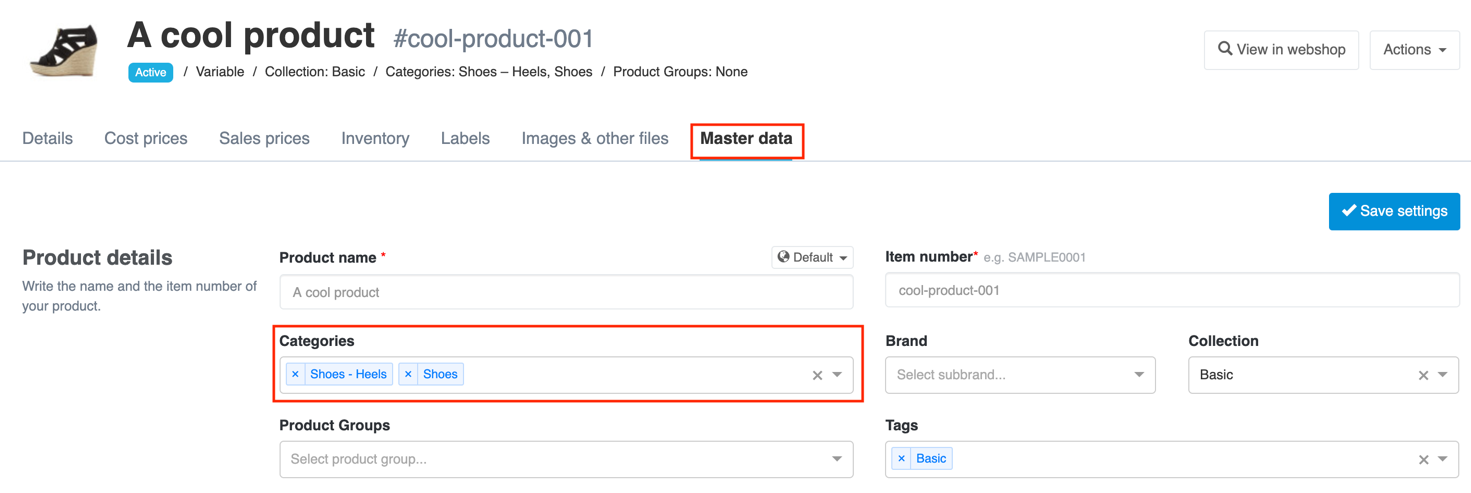Open the Inventory tab

pos(375,139)
